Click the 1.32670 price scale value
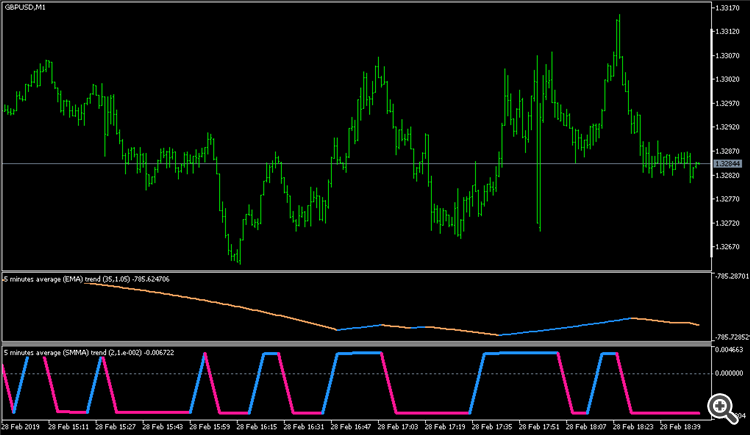The image size is (750, 435). click(x=727, y=247)
